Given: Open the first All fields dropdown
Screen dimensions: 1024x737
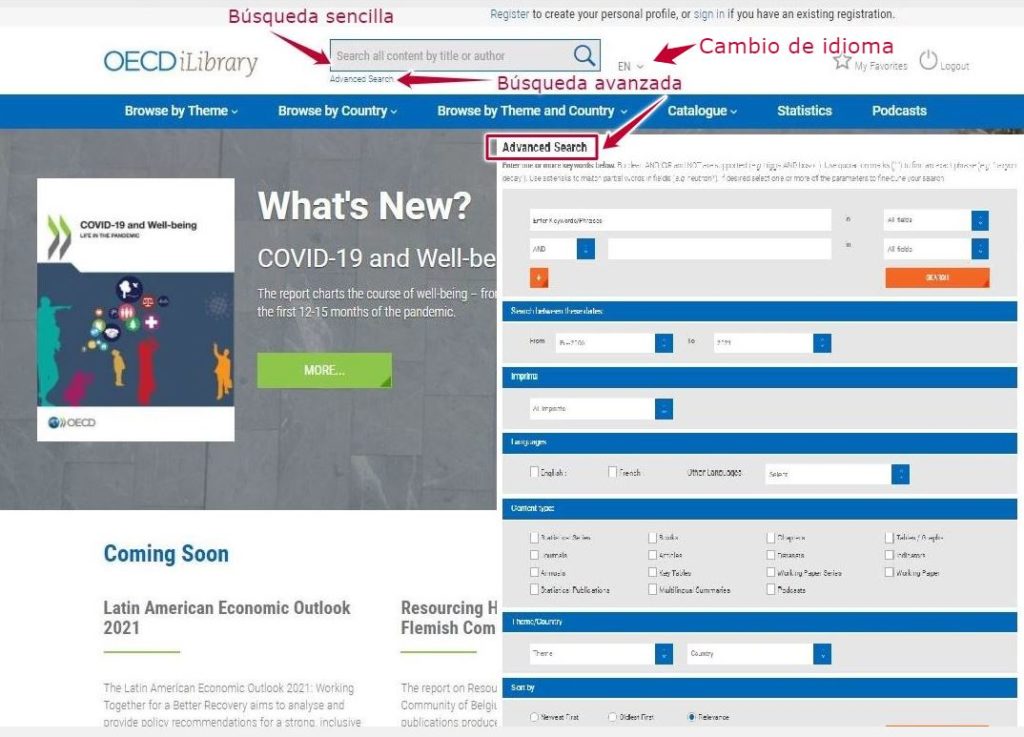Looking at the screenshot, I should (936, 221).
